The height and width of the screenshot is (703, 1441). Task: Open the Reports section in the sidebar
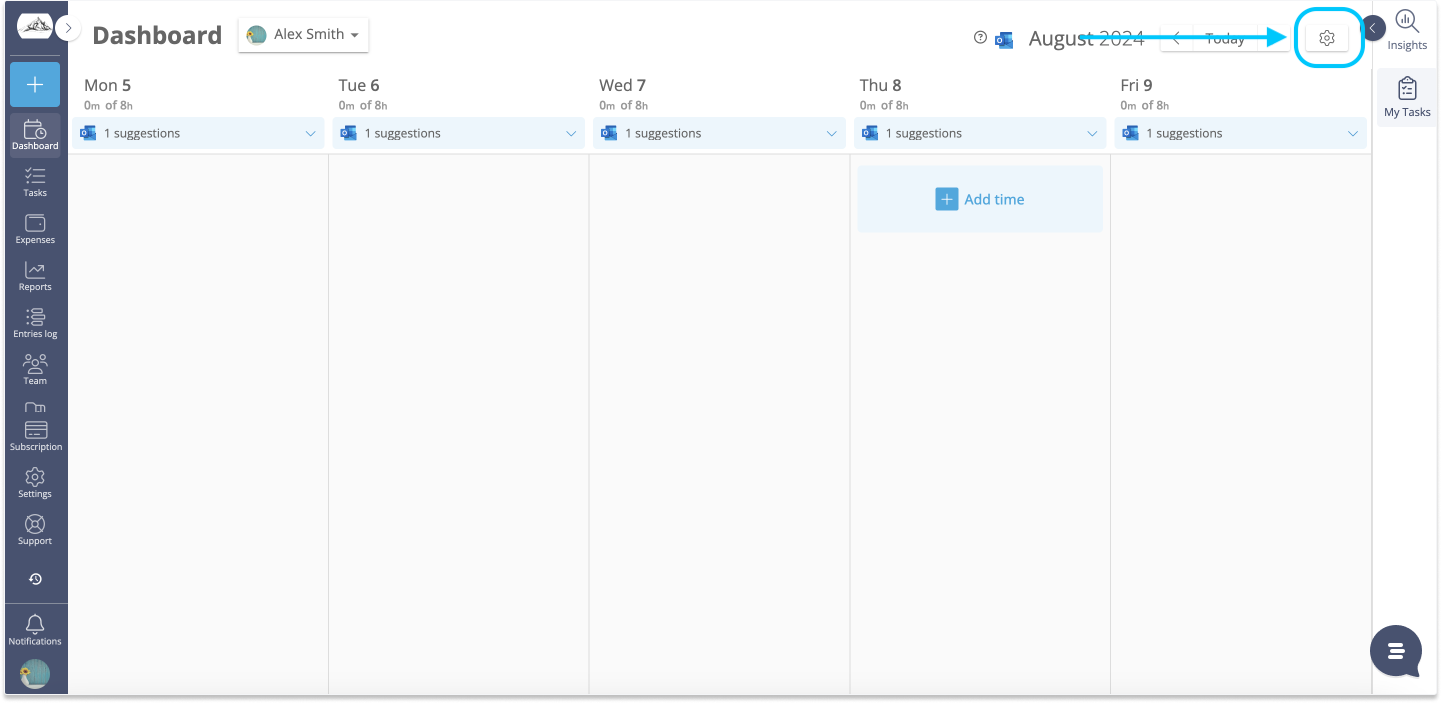tap(35, 274)
